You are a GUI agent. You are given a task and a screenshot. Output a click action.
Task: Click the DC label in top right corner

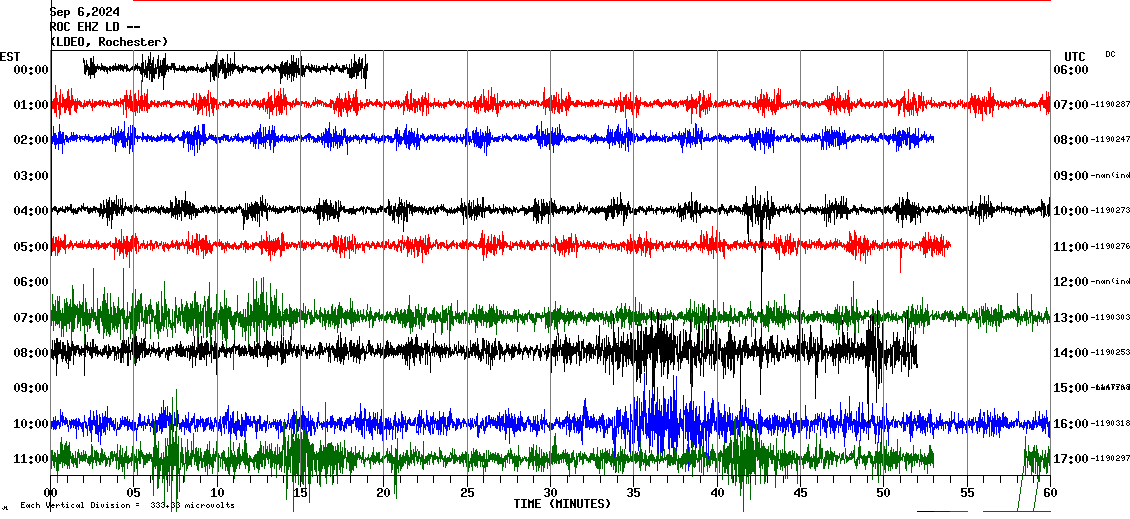pos(1110,54)
